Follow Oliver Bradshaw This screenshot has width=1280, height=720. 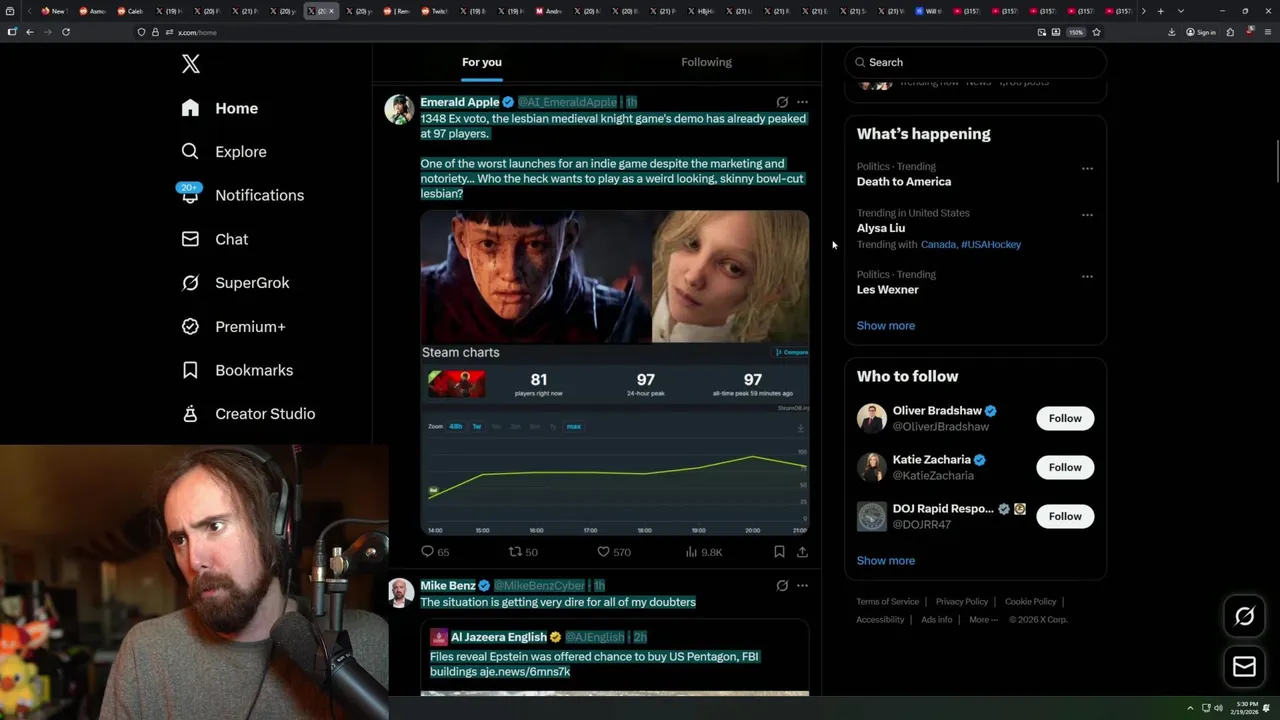(1065, 418)
